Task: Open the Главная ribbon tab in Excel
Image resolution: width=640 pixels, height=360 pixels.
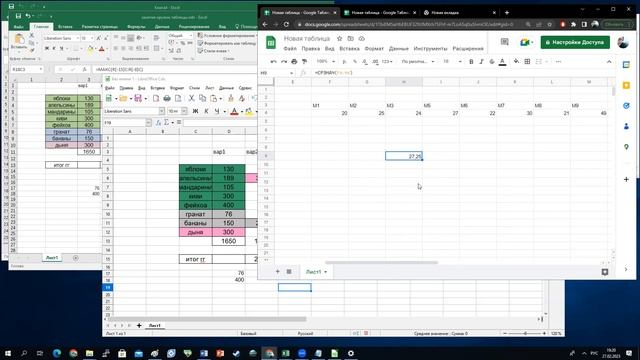Action: click(x=41, y=27)
